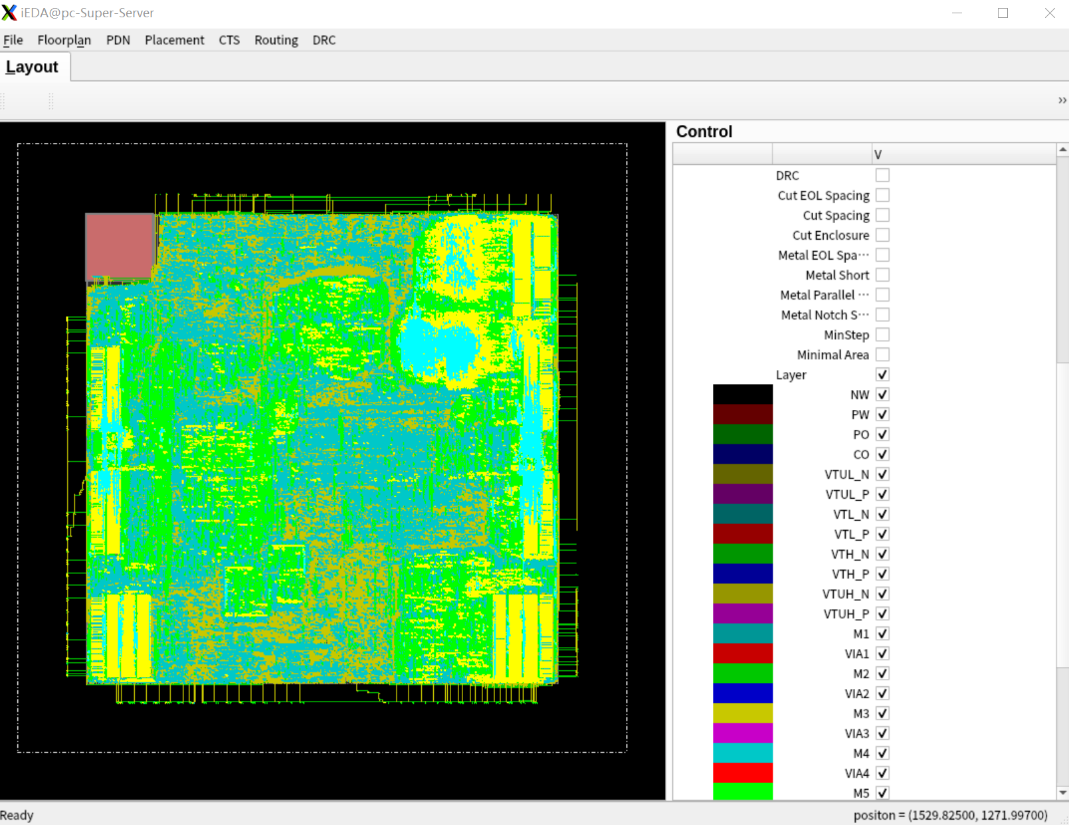Click the V column header

point(964,155)
